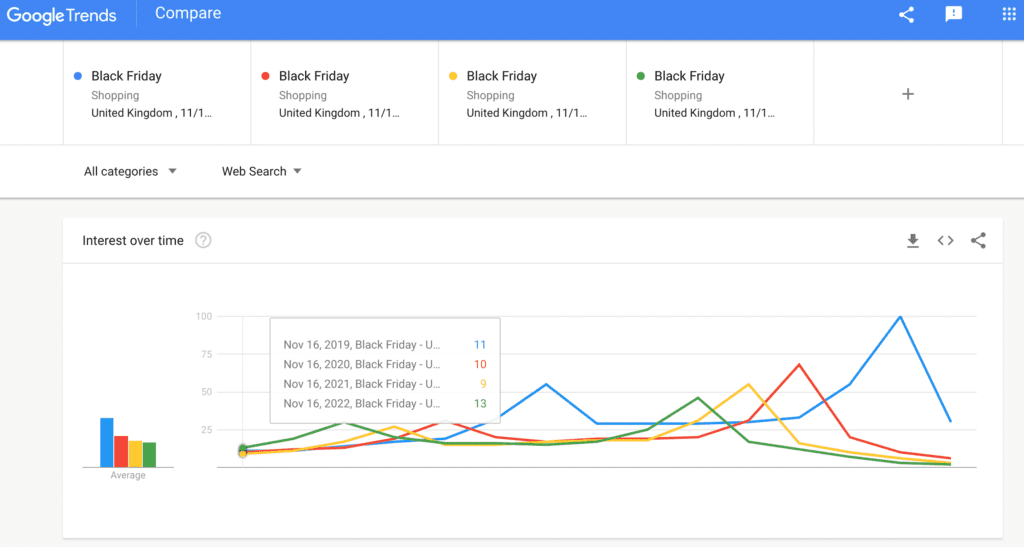Click the blue average bar
The image size is (1024, 547).
[106, 443]
